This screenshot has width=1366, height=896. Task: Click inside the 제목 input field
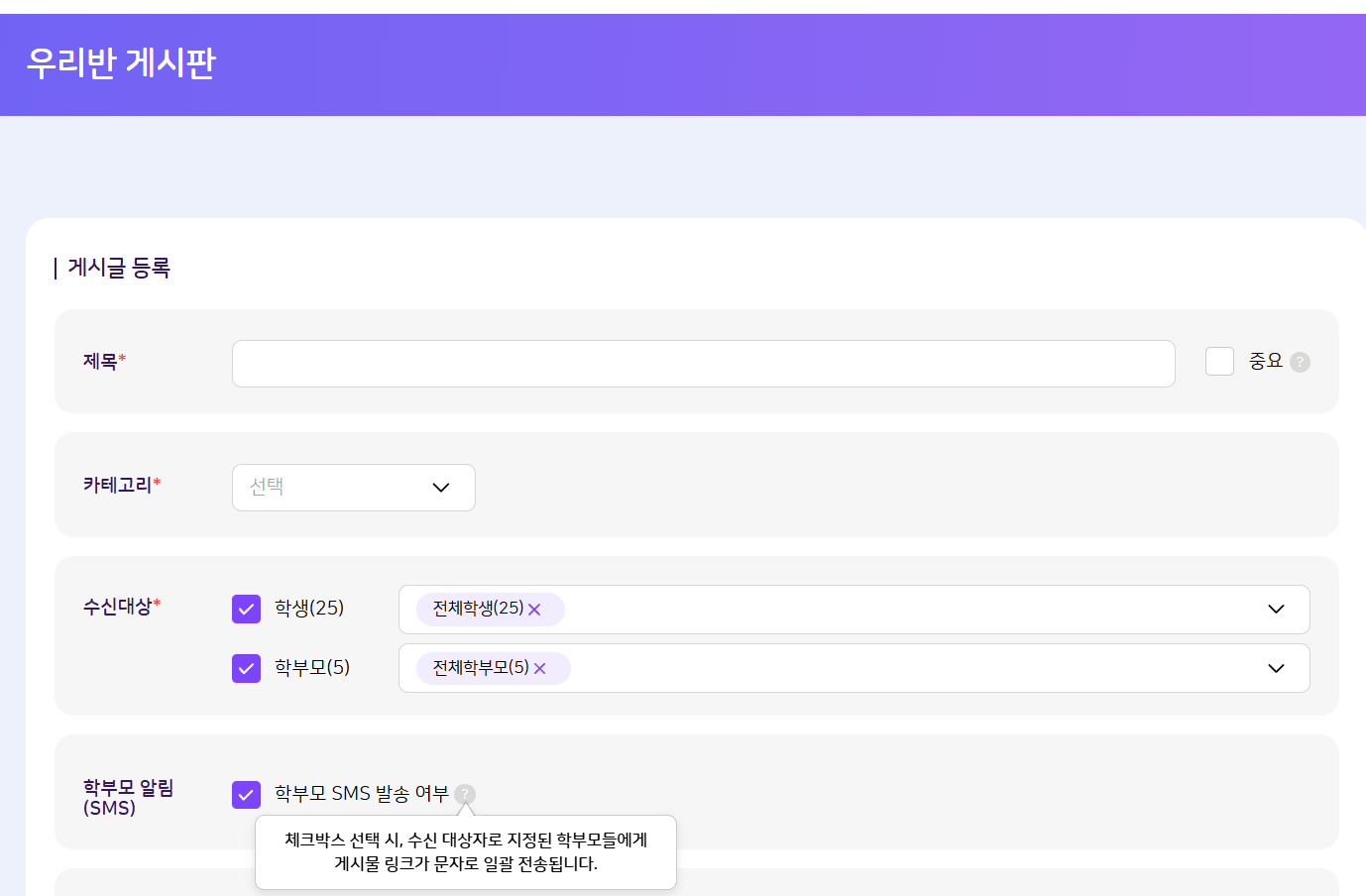tap(703, 364)
